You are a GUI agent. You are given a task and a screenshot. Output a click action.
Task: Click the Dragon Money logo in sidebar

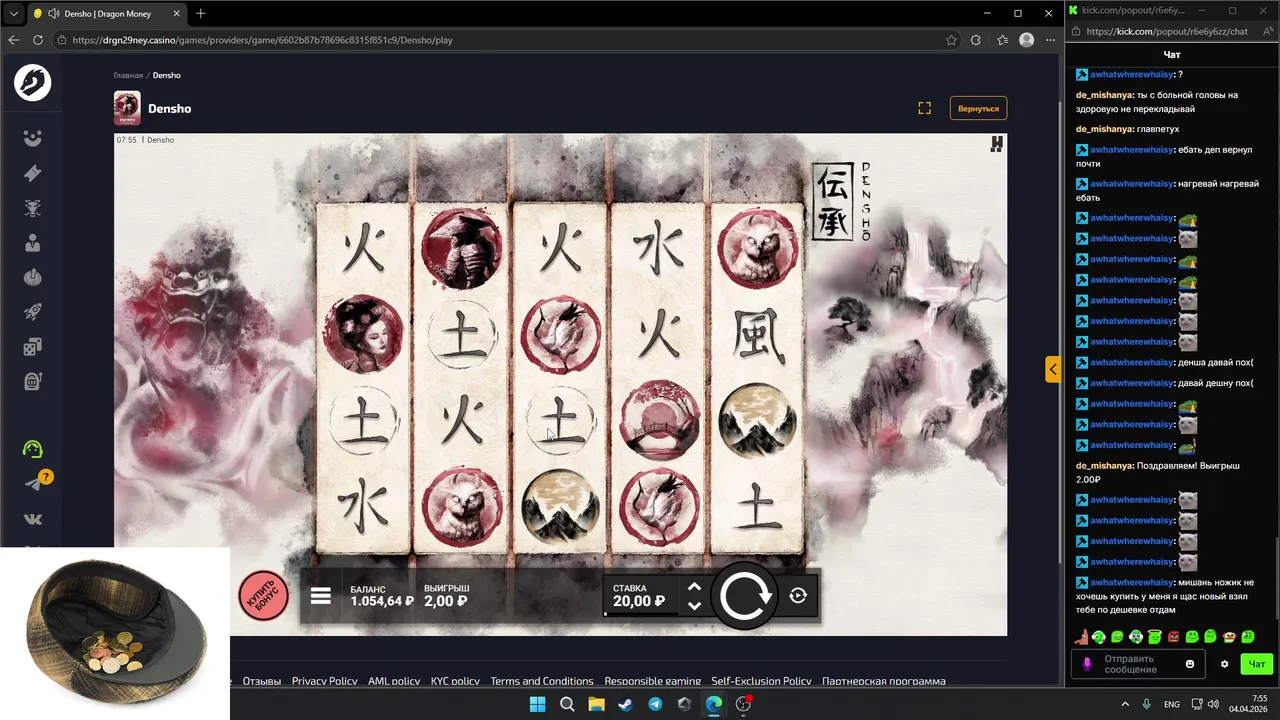[x=33, y=83]
